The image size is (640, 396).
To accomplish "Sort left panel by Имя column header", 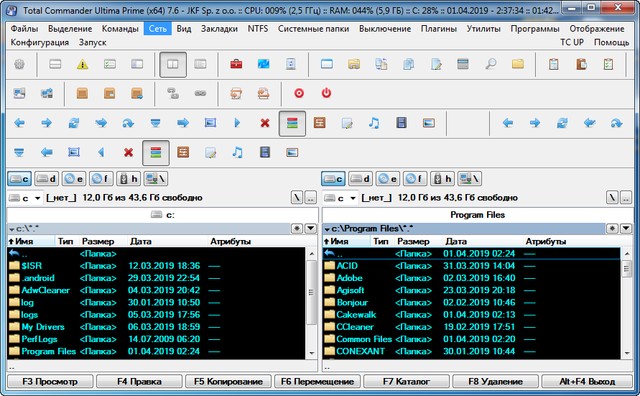I will 31,241.
